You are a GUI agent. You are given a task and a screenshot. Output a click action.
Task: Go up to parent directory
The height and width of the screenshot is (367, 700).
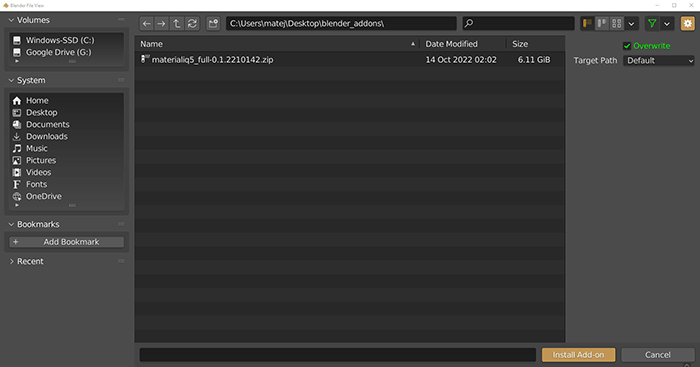click(x=177, y=23)
